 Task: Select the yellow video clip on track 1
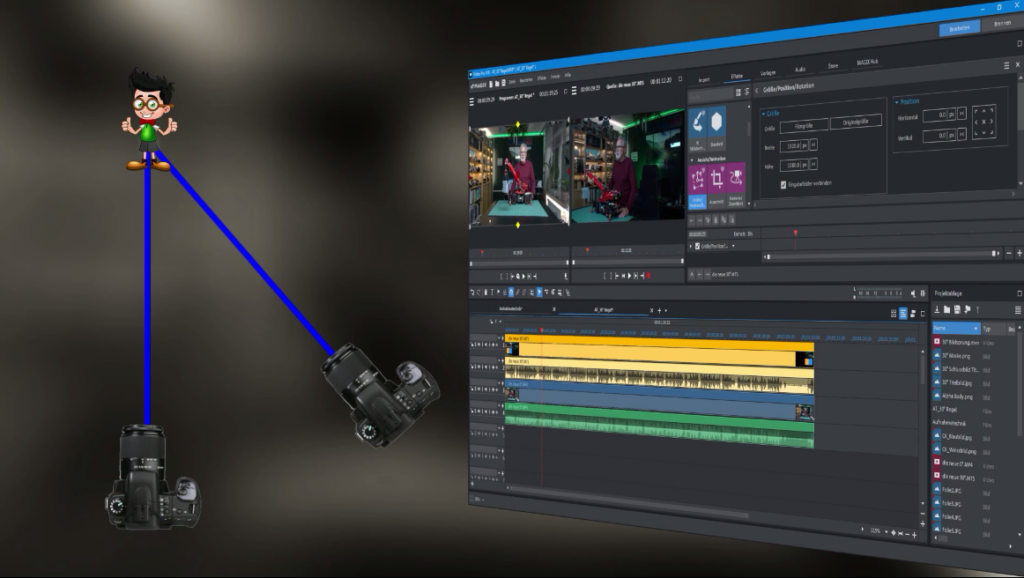pyautogui.click(x=660, y=352)
